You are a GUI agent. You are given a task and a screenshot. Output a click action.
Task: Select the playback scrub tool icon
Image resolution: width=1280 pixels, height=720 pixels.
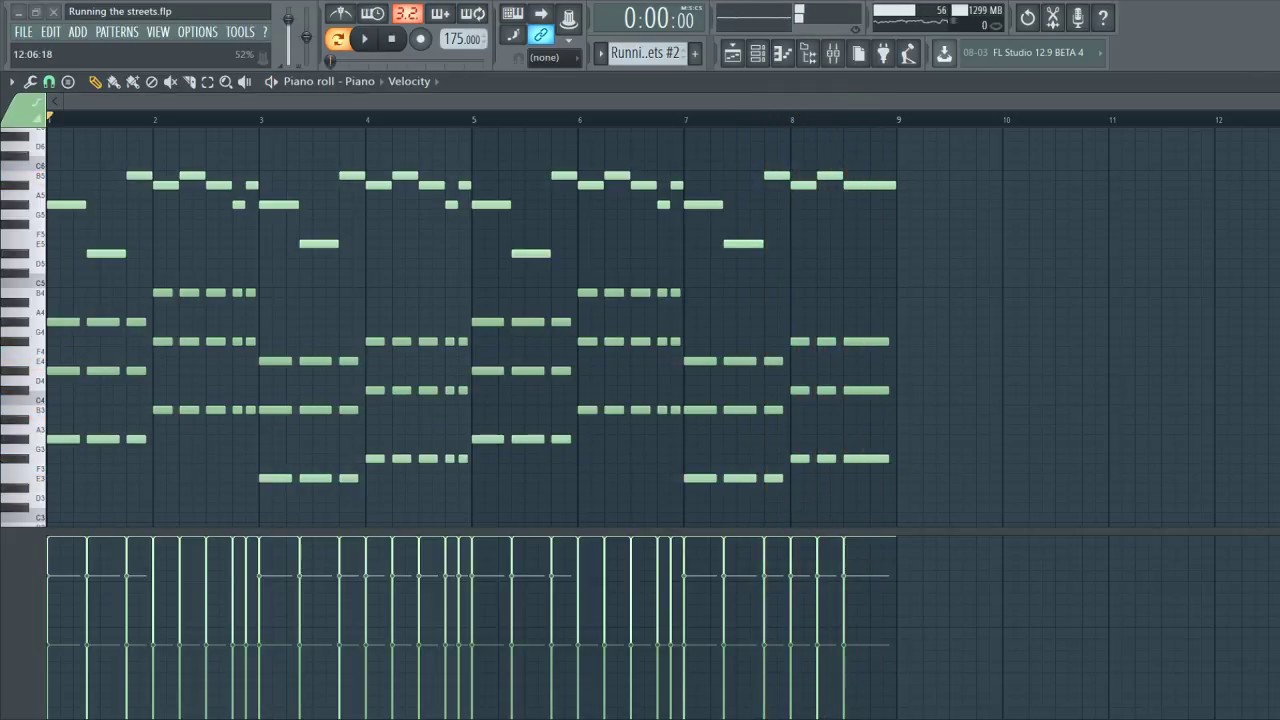[245, 82]
